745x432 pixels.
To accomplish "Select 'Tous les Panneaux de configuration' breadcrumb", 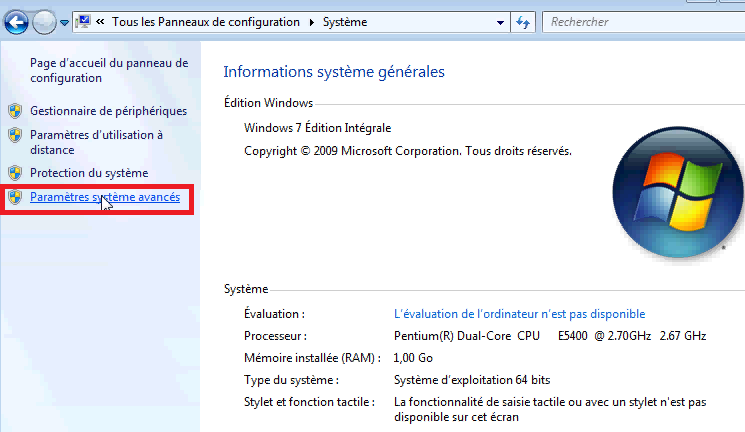I will (x=206, y=22).
